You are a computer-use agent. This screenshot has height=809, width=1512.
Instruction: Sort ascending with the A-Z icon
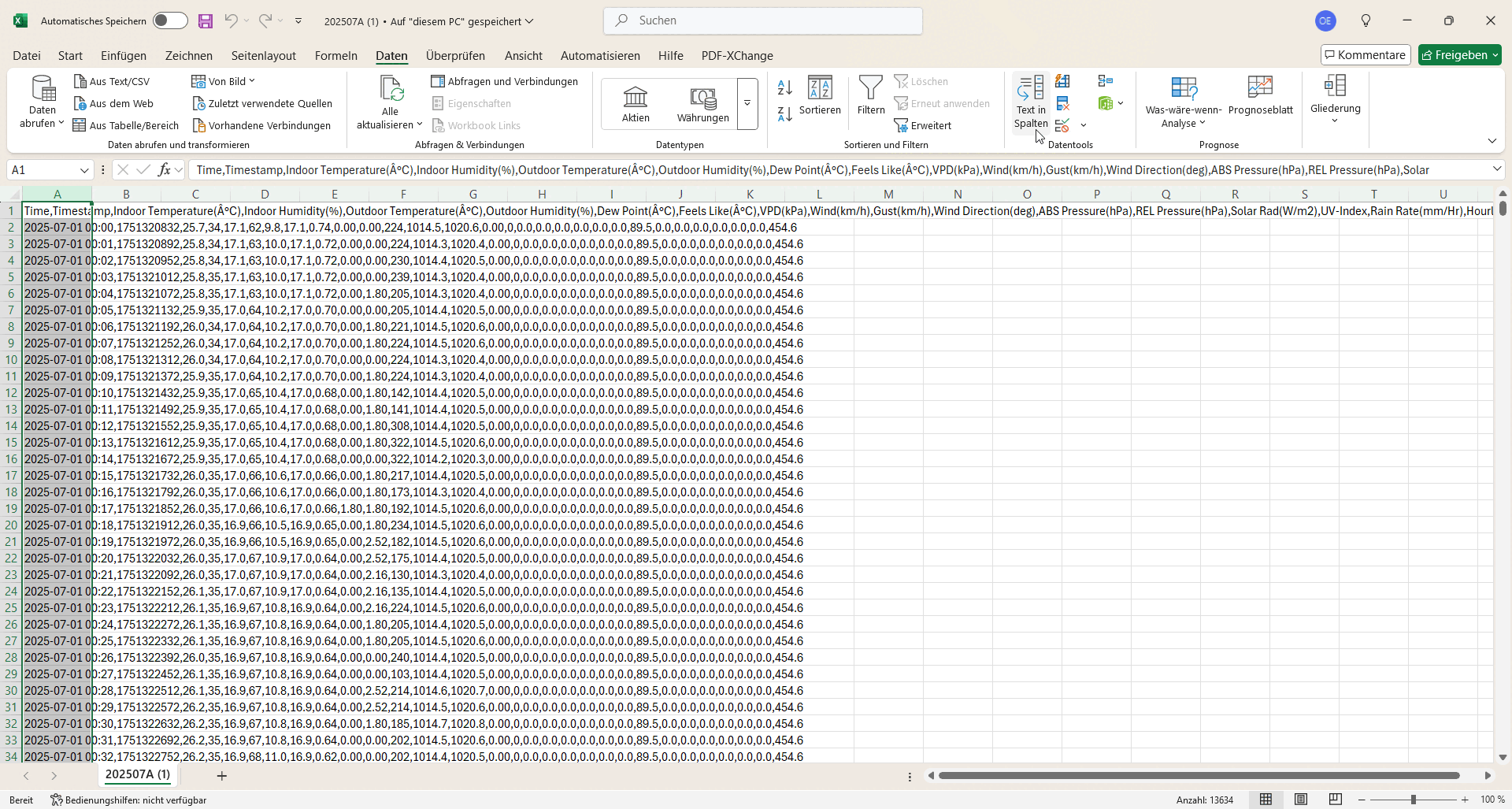pos(784,87)
